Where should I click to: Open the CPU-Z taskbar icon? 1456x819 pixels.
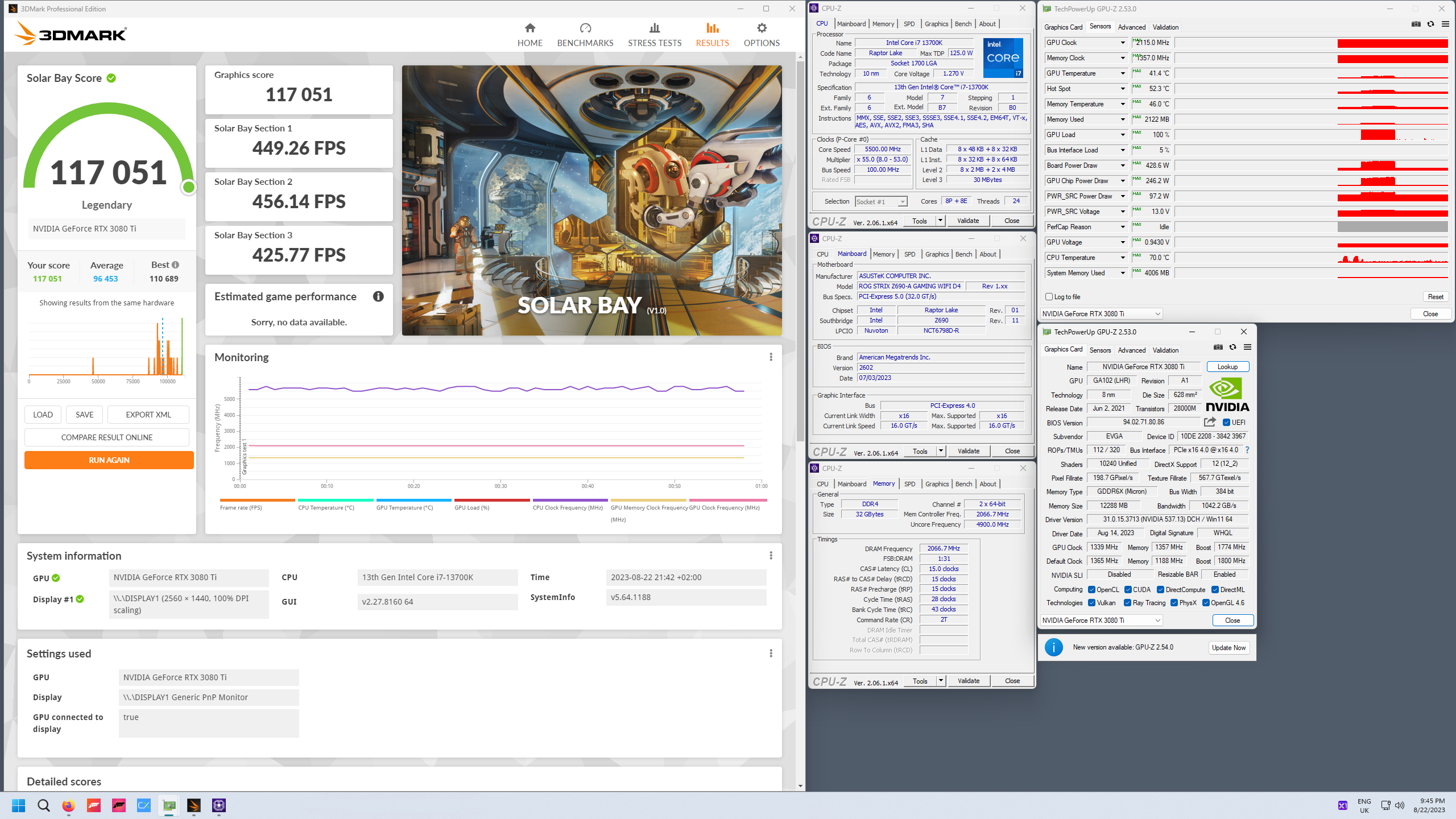click(219, 805)
